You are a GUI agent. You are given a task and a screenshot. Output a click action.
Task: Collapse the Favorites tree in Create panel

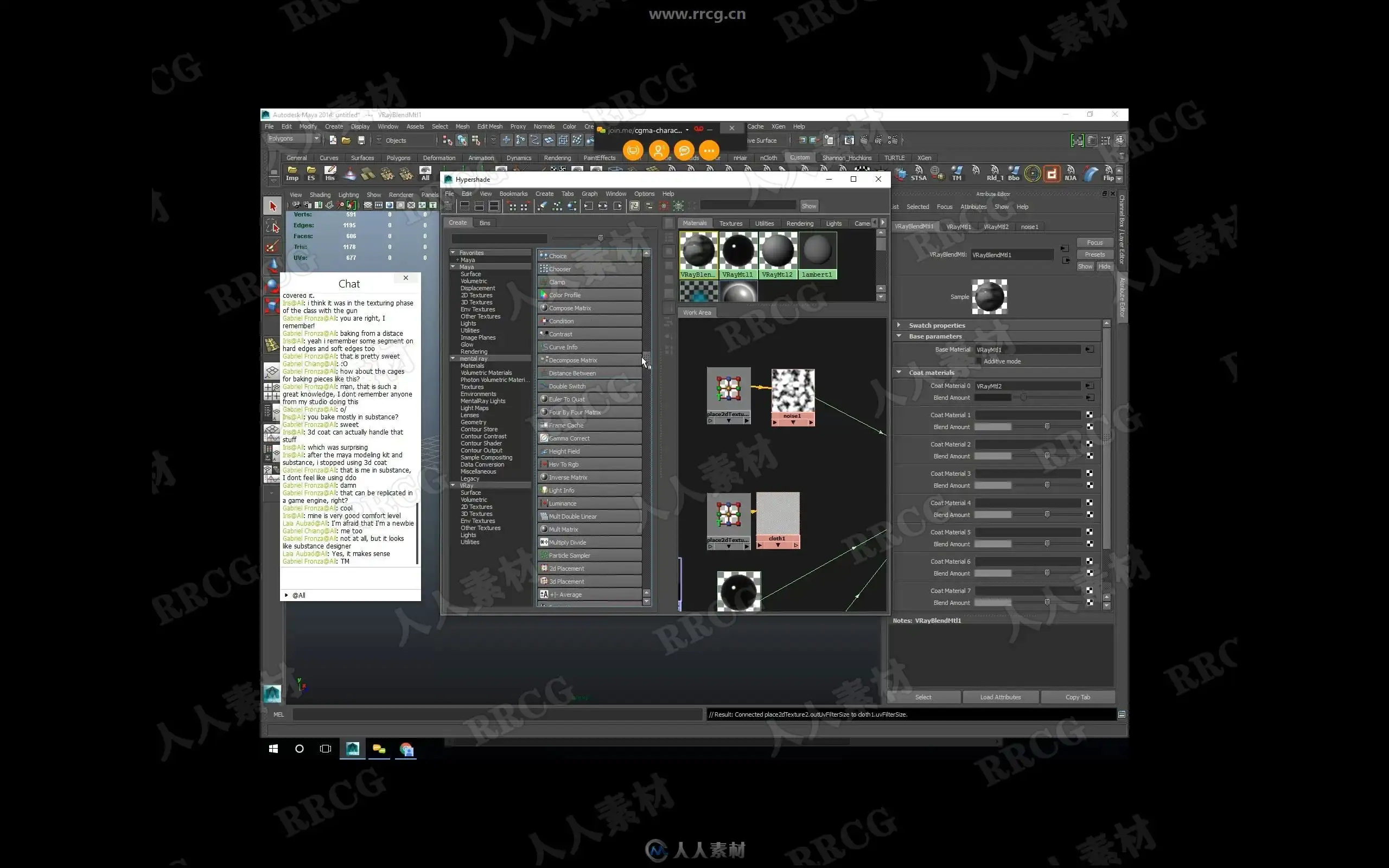click(x=453, y=253)
